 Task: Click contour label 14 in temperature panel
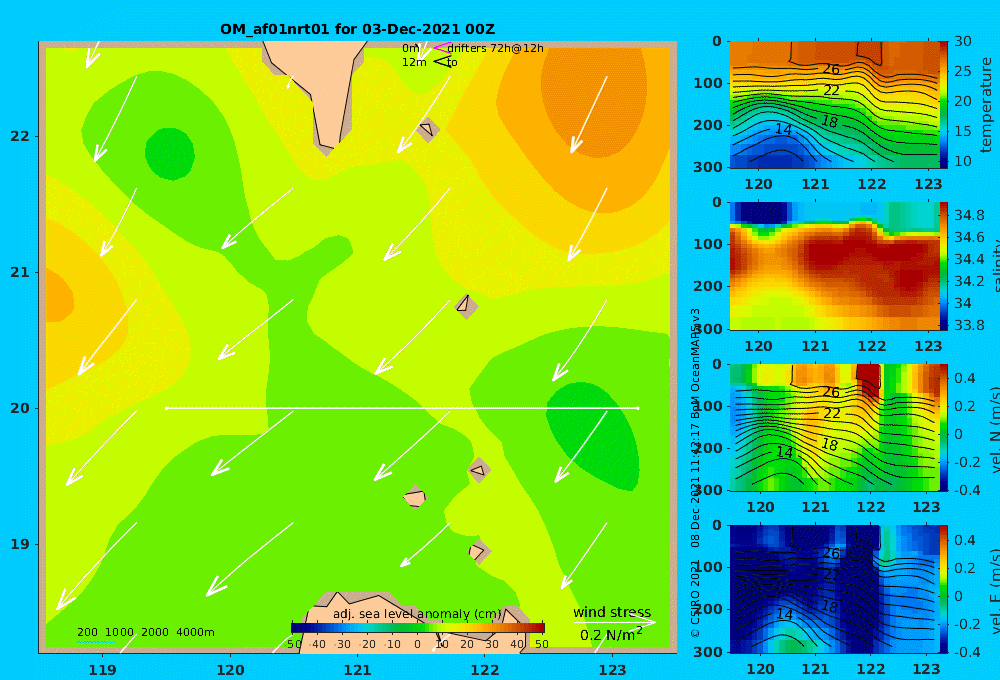[784, 129]
